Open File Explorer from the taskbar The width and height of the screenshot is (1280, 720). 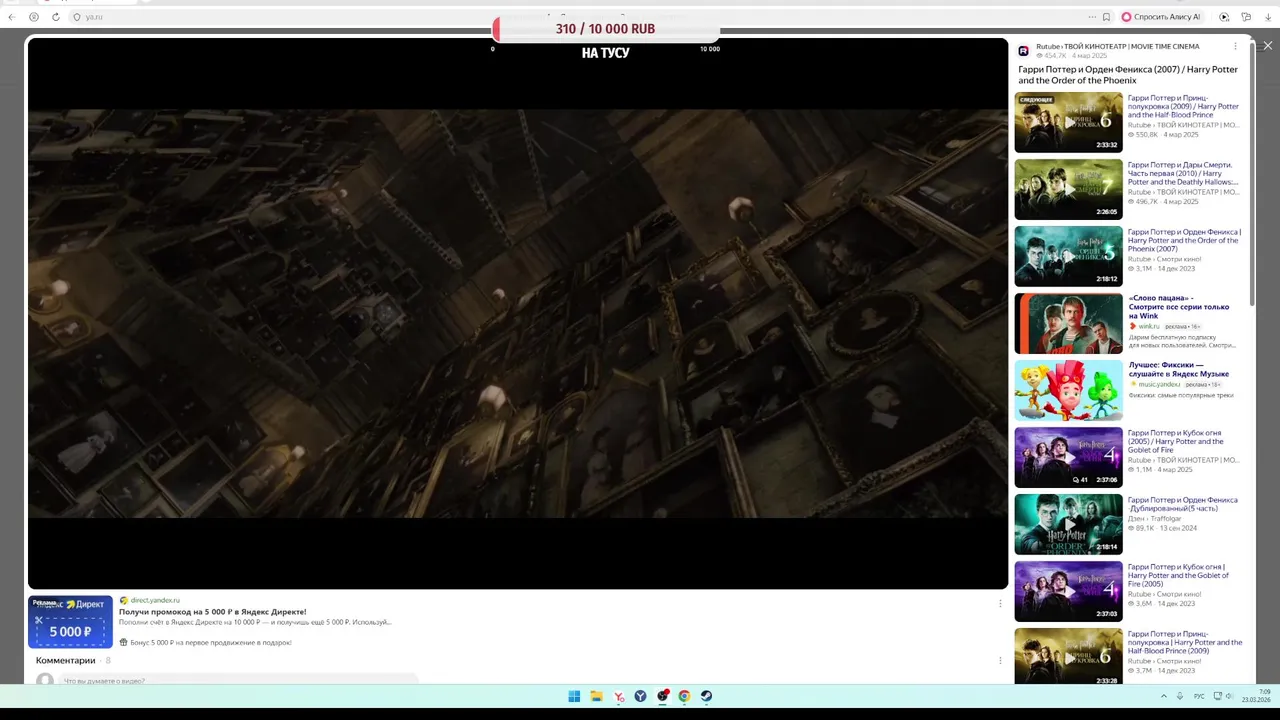tap(596, 696)
